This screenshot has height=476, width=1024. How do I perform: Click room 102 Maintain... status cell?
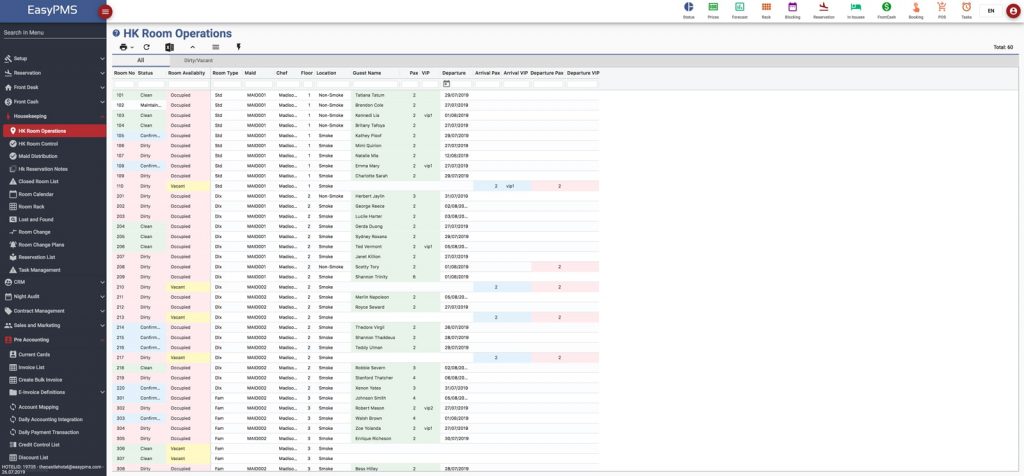click(x=152, y=105)
